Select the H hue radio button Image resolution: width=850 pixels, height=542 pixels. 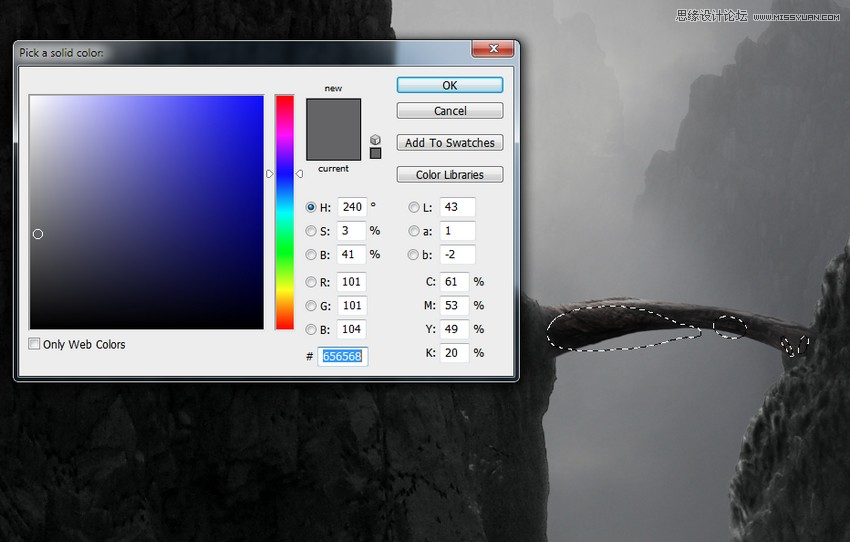coord(311,207)
